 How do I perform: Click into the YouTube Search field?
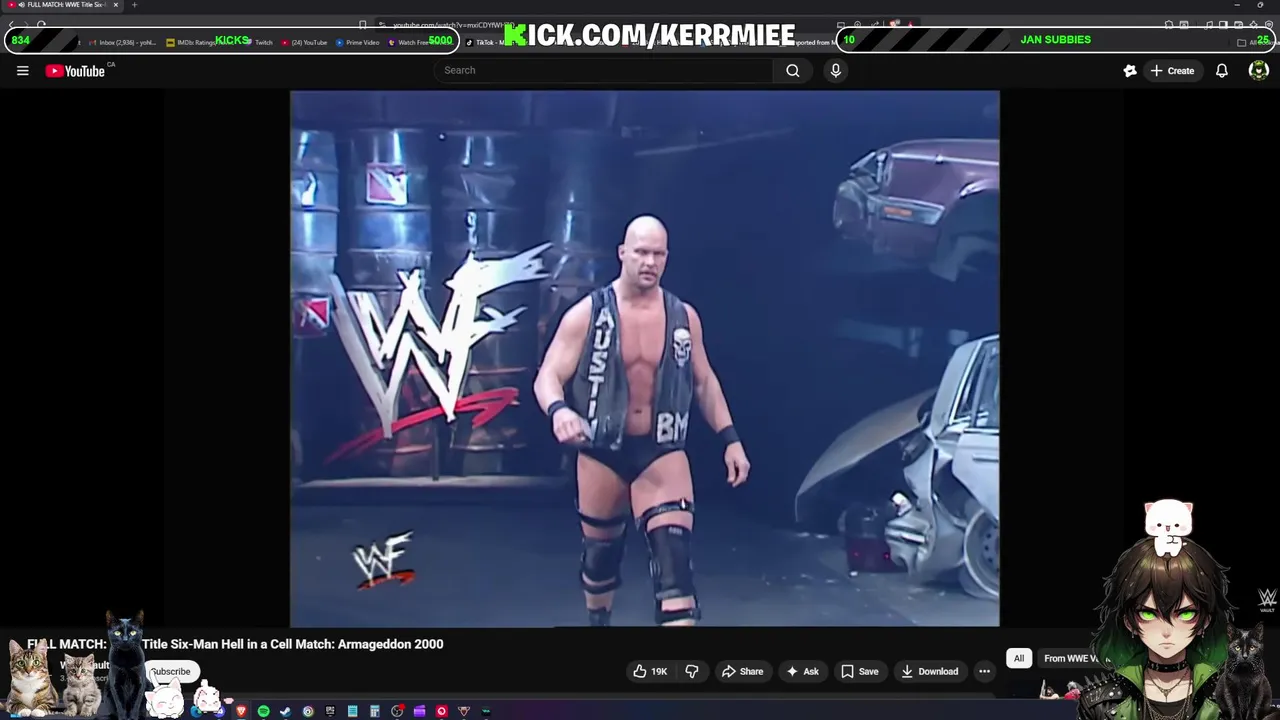(604, 70)
